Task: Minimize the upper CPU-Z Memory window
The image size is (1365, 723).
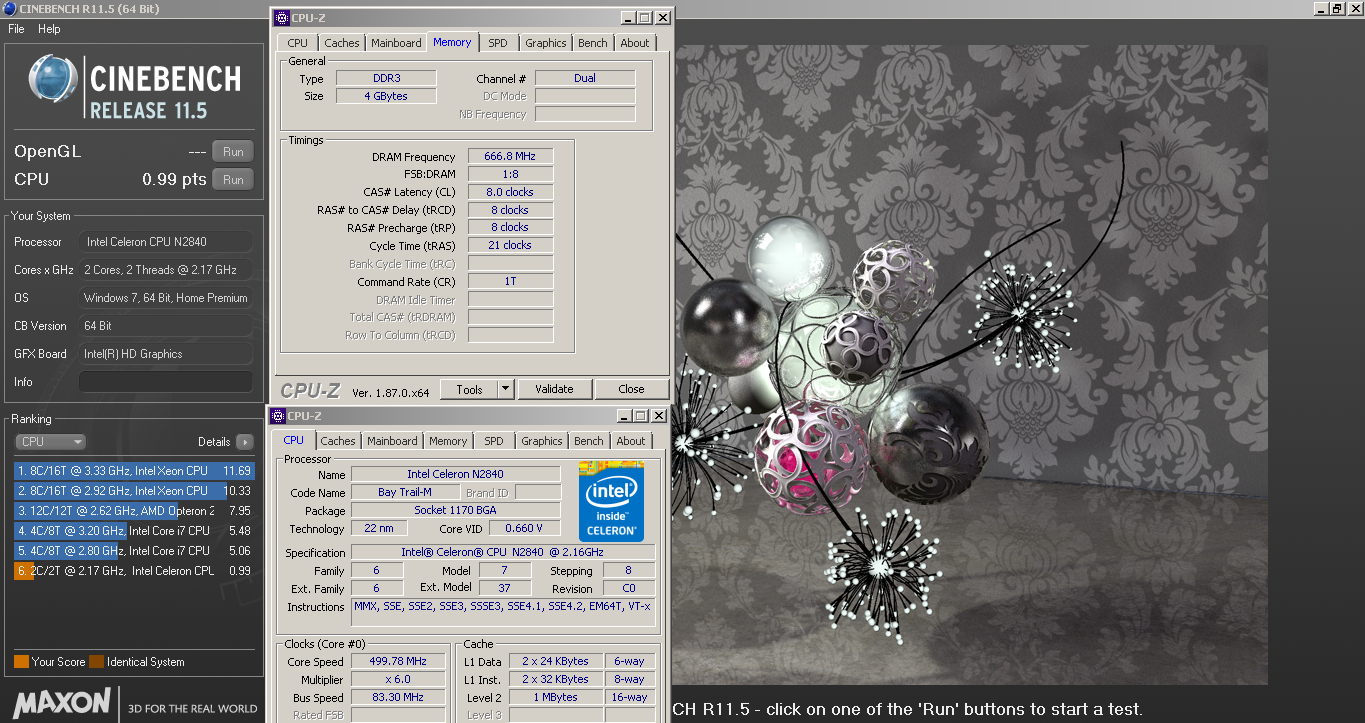Action: click(627, 17)
